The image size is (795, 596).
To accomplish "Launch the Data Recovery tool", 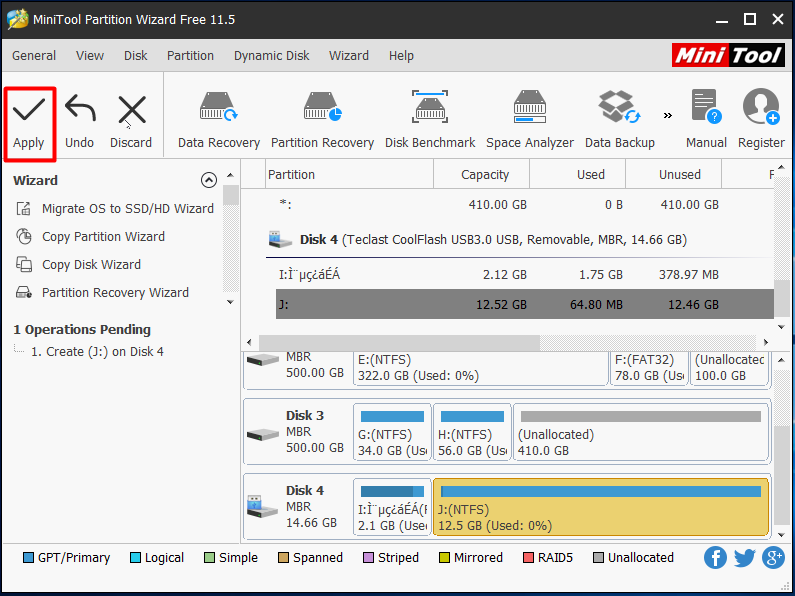I will [x=219, y=120].
